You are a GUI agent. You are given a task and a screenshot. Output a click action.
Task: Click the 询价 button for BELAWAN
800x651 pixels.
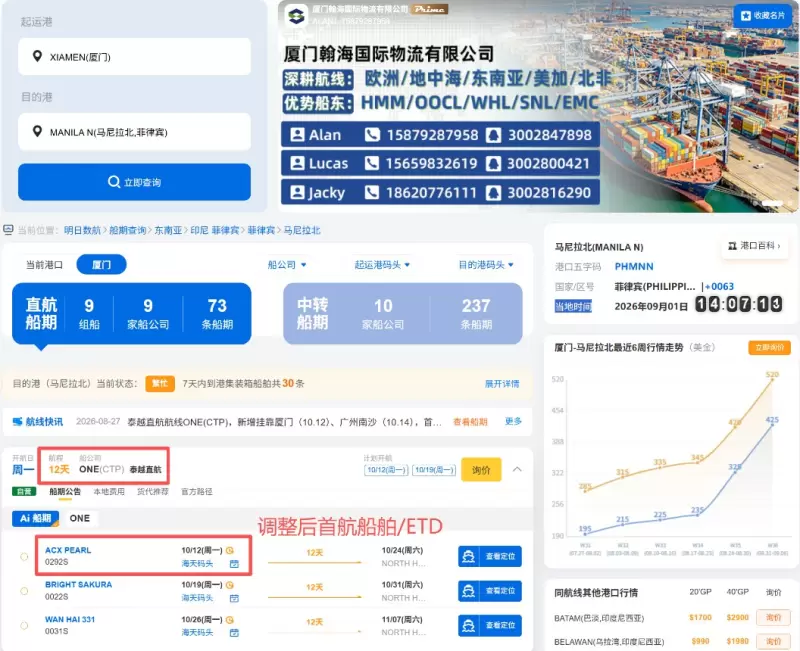coord(773,641)
